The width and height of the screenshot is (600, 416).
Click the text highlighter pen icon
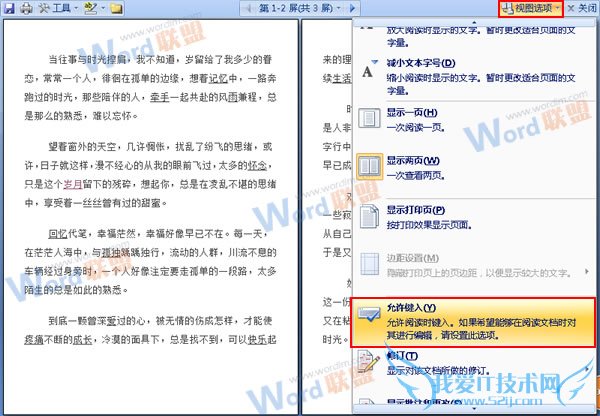click(91, 8)
